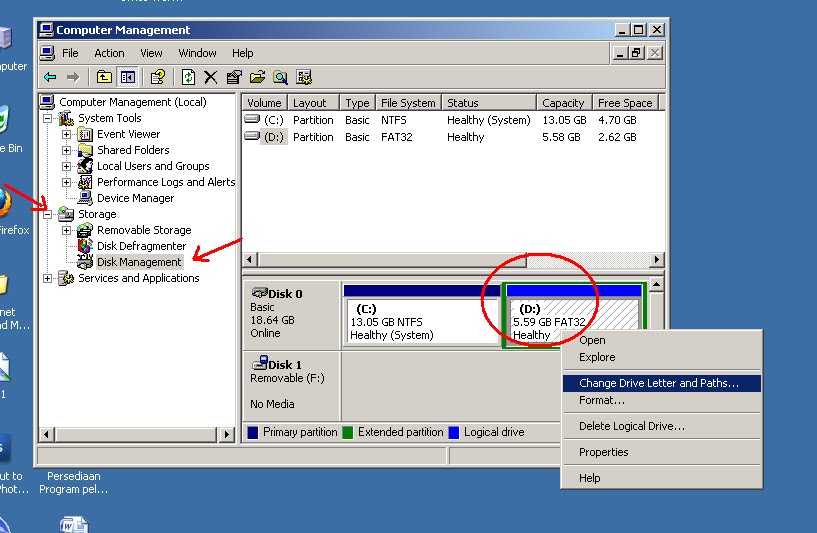The image size is (817, 533).
Task: Click the Performance Logs and Alerts icon
Action: point(85,182)
